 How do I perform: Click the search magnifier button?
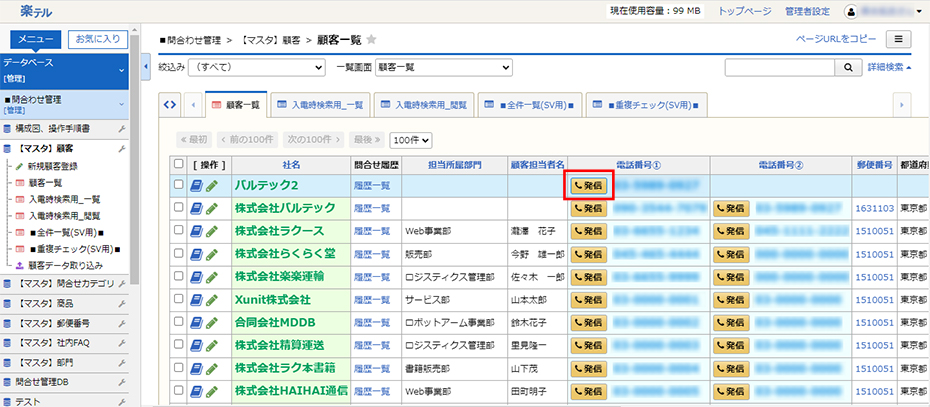[x=848, y=67]
